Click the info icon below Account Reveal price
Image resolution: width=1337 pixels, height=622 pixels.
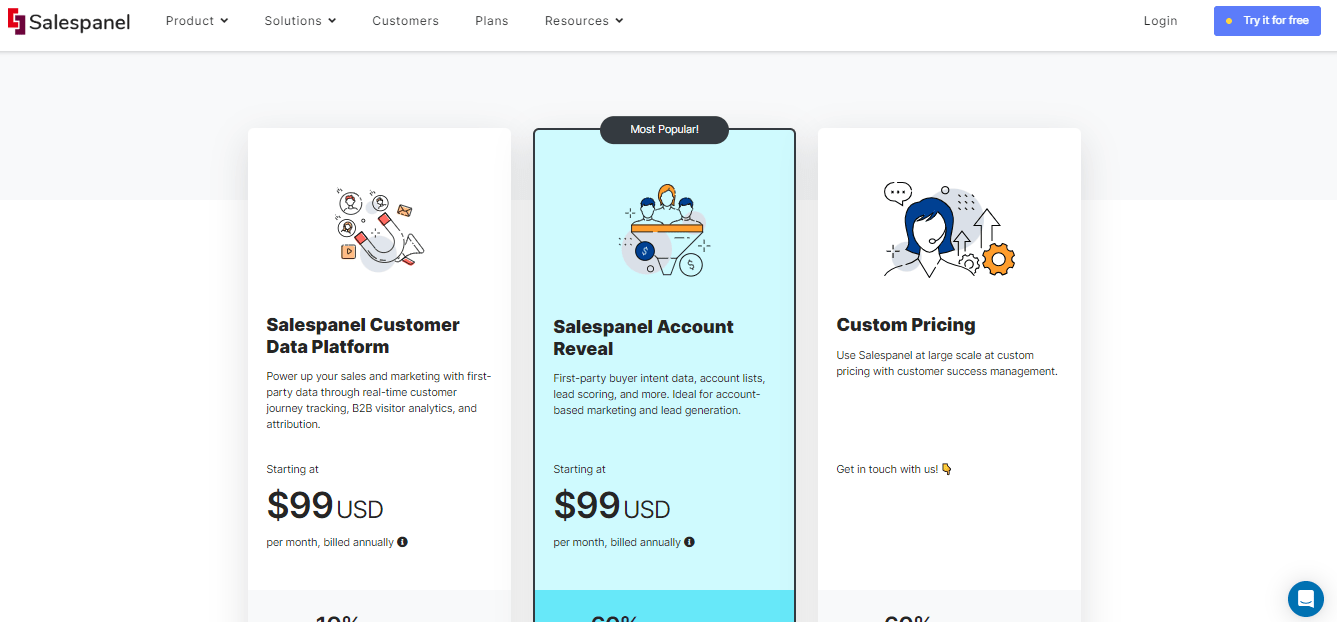[689, 541]
